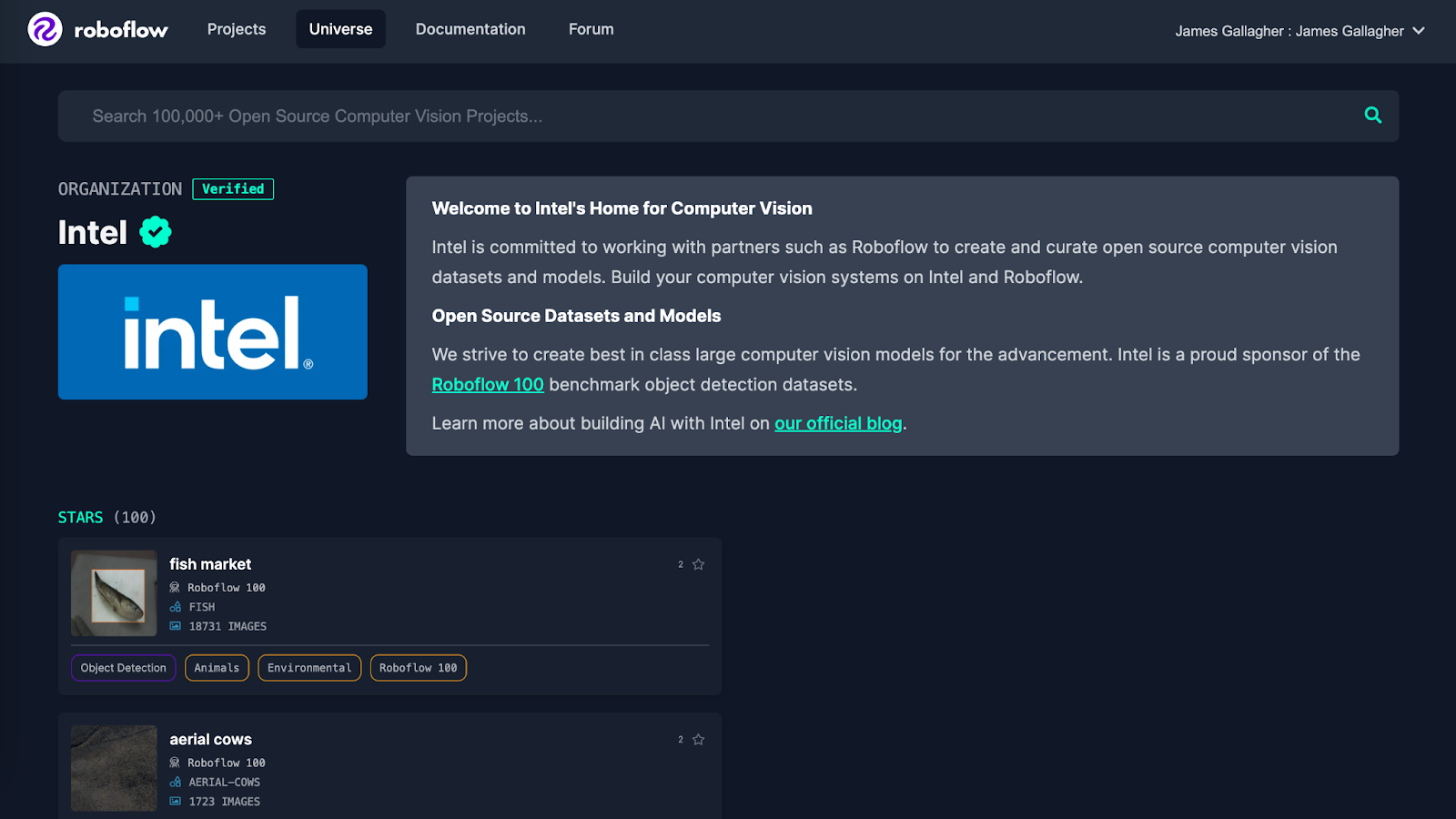Click the ORGANIZATION label
Image resolution: width=1456 pixels, height=819 pixels.
tap(120, 189)
